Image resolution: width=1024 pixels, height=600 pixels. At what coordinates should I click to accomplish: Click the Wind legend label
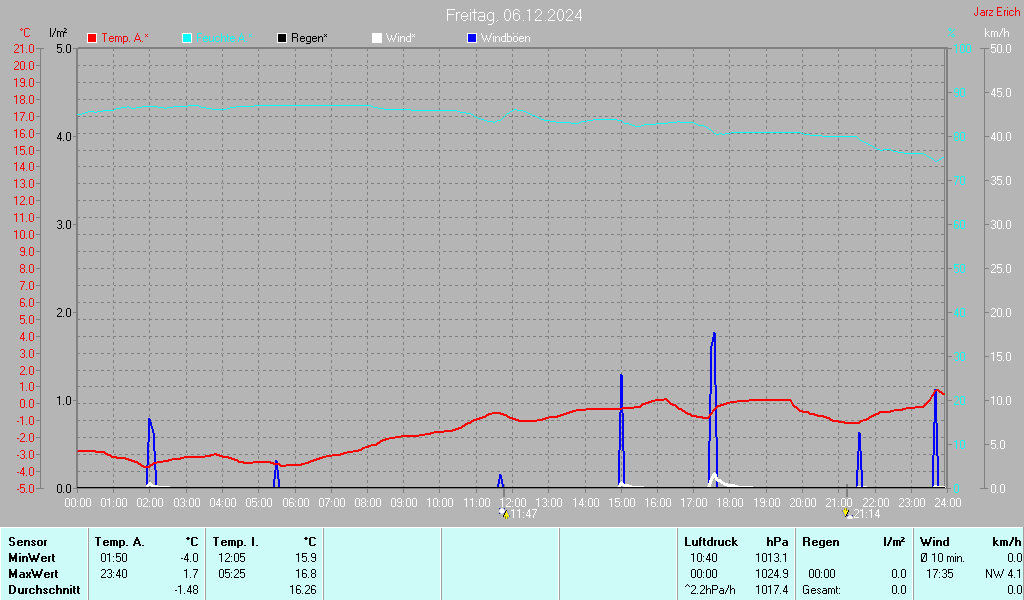click(401, 38)
